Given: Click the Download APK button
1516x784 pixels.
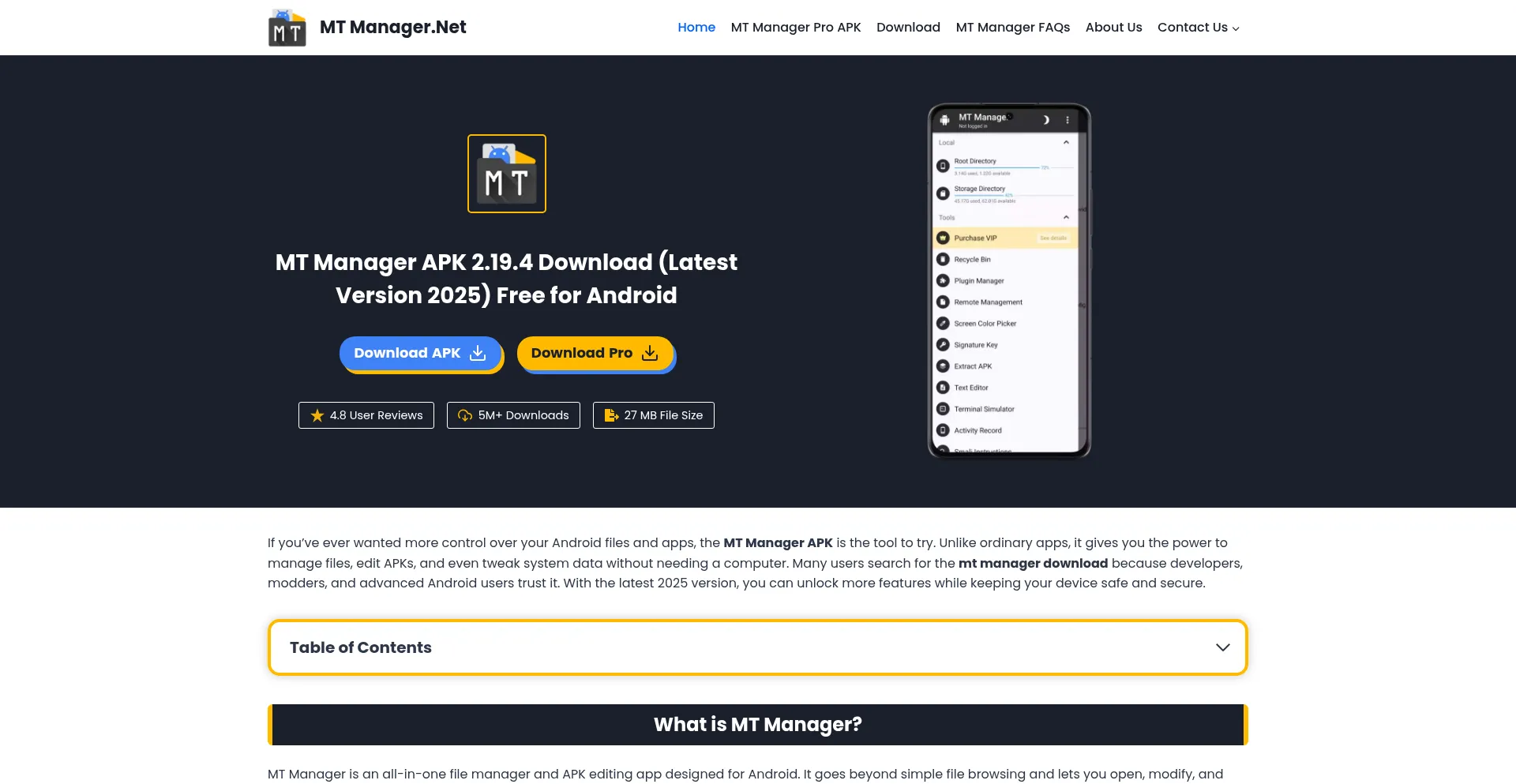Looking at the screenshot, I should coord(420,353).
